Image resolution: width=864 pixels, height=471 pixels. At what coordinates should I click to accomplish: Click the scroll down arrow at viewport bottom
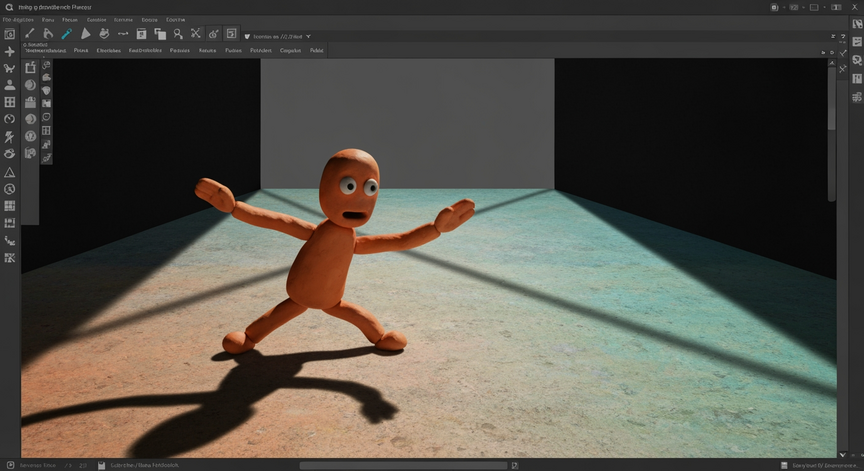tap(843, 454)
